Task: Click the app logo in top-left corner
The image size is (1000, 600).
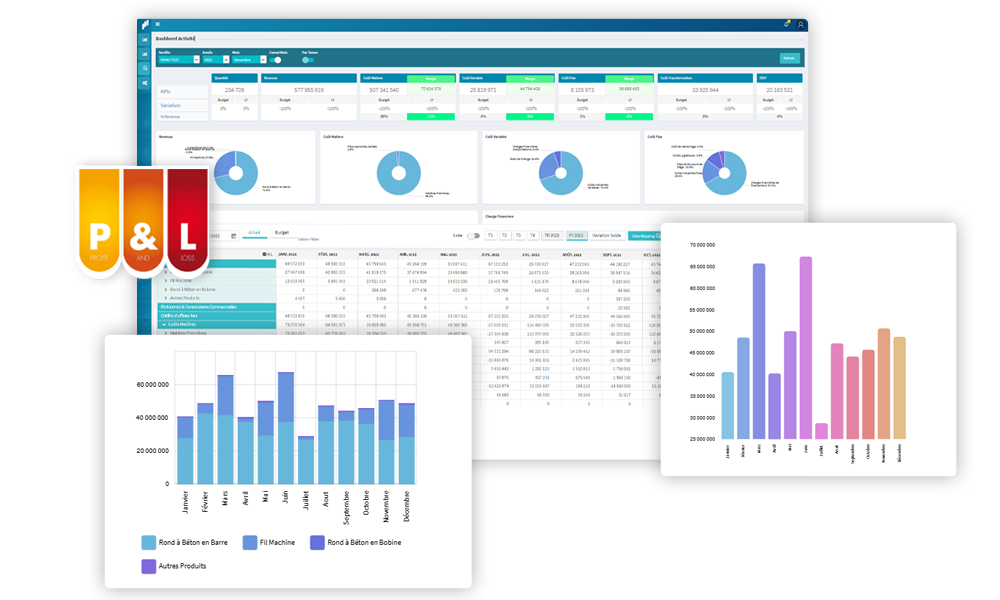Action: coord(145,23)
